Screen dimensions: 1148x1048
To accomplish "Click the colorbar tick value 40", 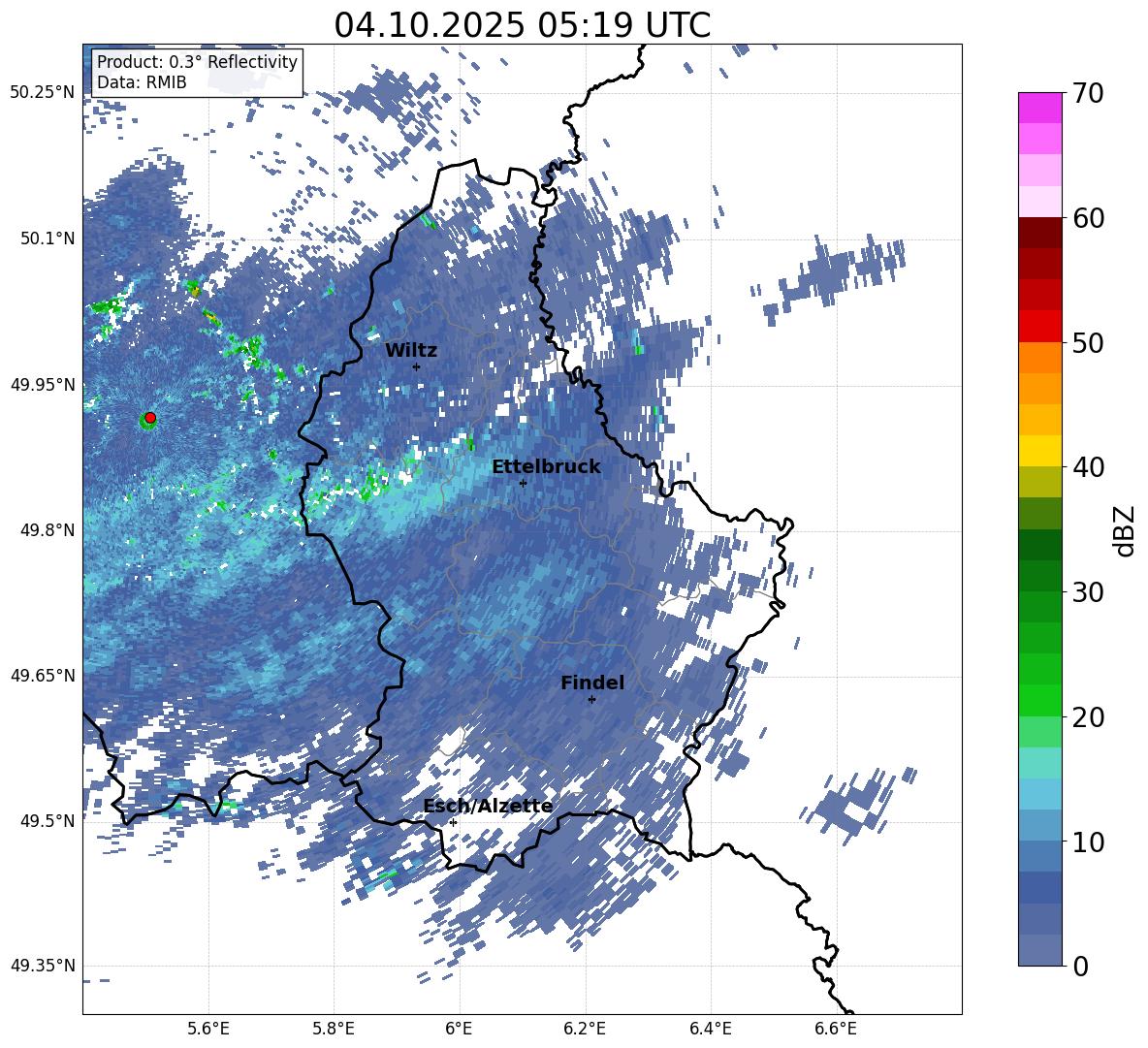I will click(1088, 467).
